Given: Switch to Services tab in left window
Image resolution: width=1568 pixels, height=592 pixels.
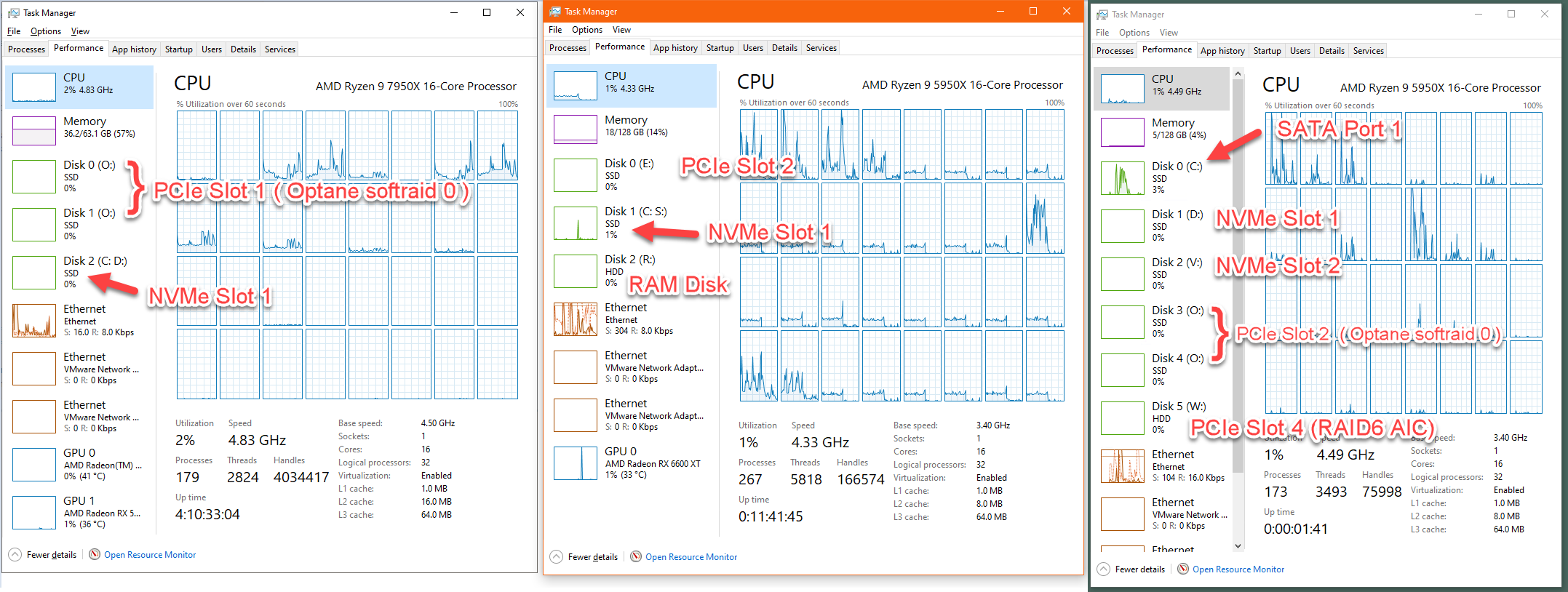Looking at the screenshot, I should click(280, 49).
